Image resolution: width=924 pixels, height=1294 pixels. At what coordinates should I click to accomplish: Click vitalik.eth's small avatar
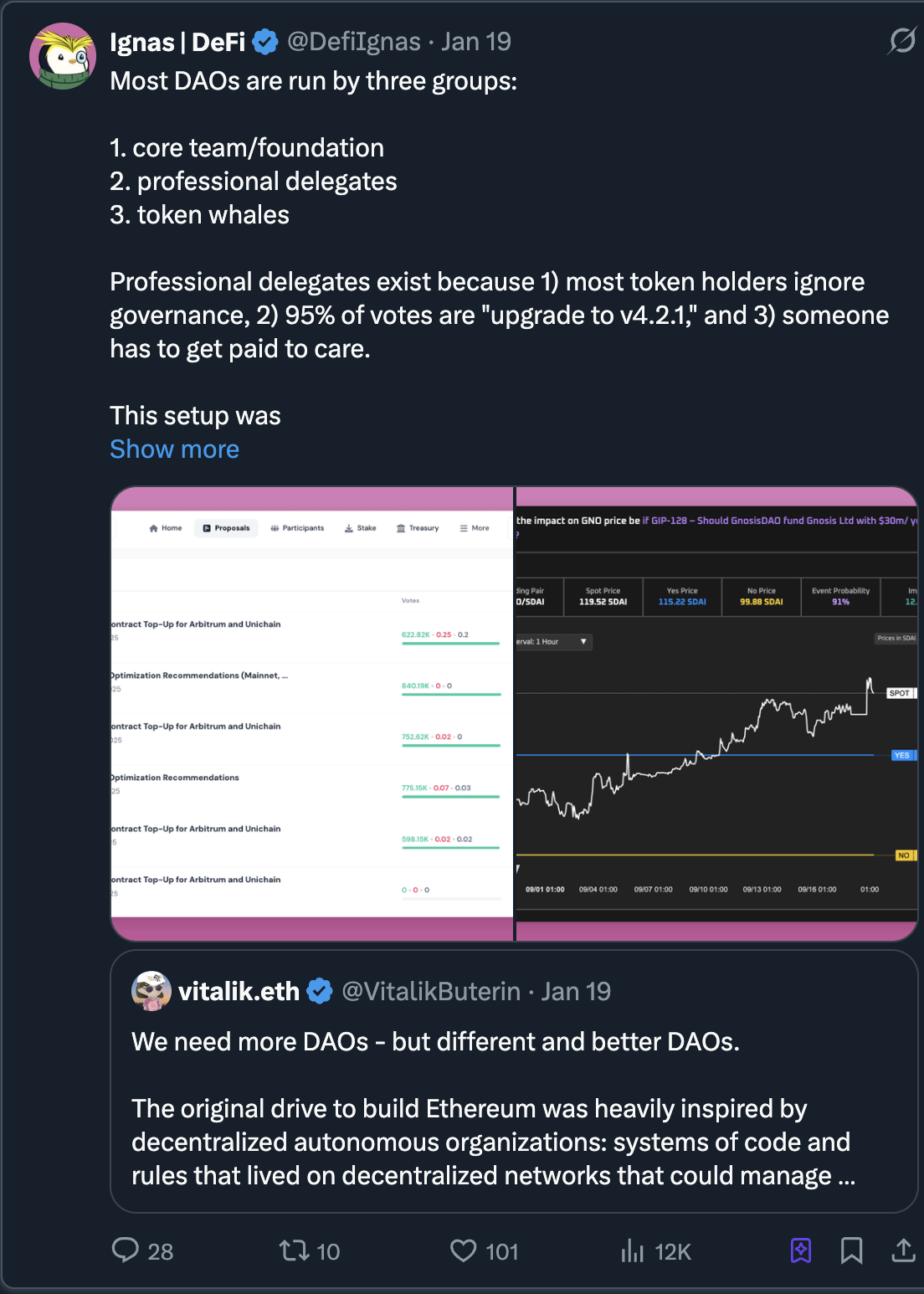click(151, 991)
